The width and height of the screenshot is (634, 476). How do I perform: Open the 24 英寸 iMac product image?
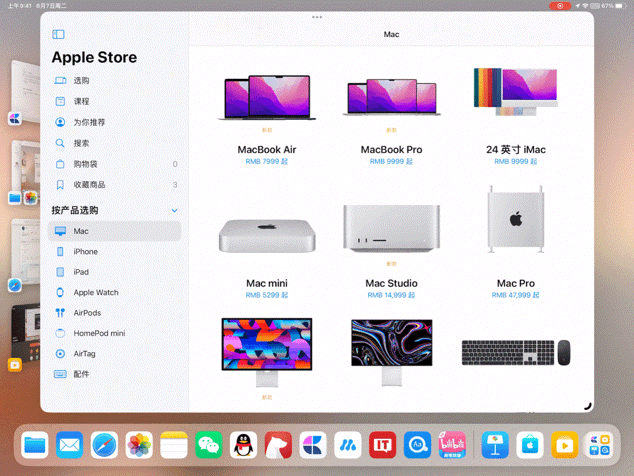click(x=516, y=92)
